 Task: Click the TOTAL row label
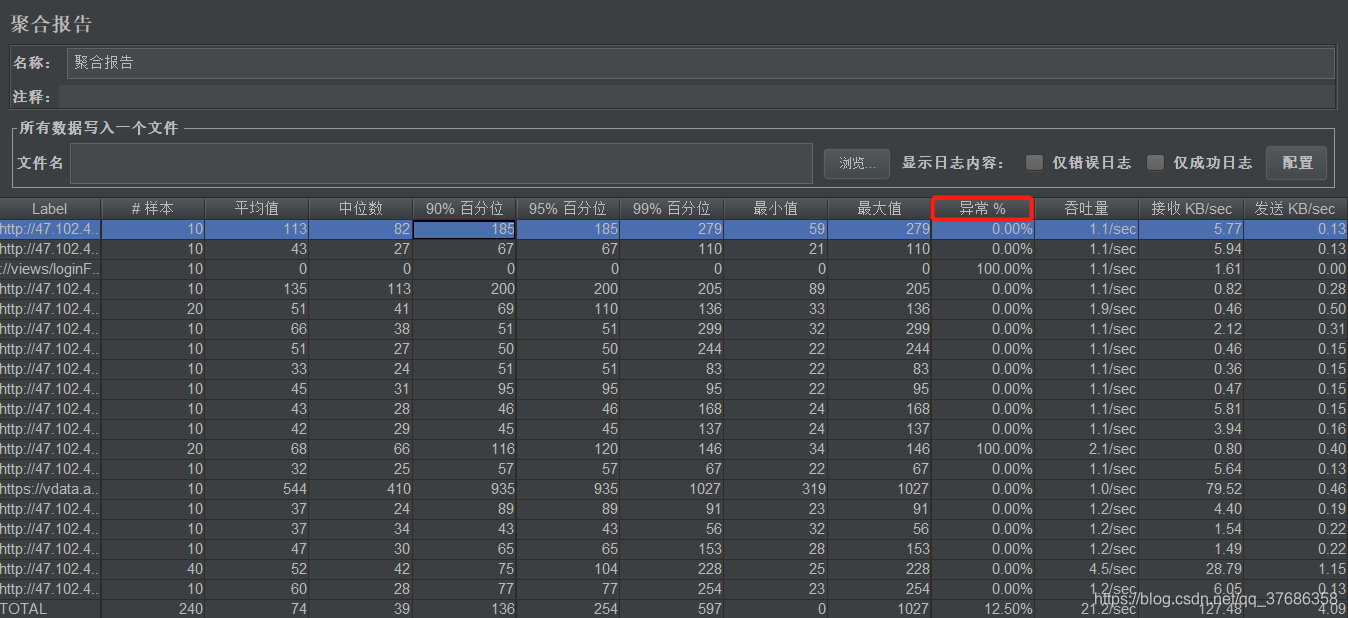[24, 609]
